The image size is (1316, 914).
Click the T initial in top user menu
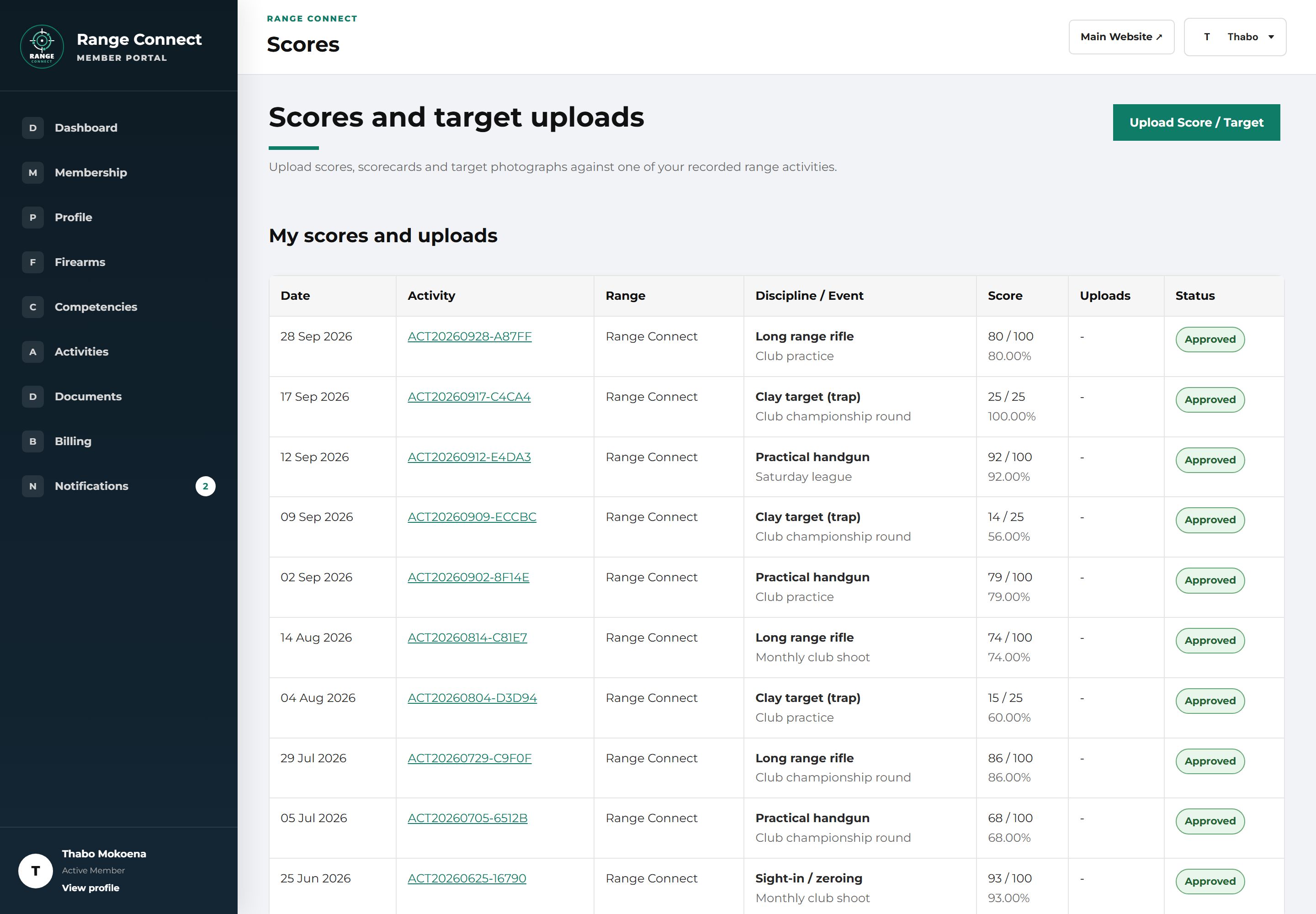point(1207,37)
